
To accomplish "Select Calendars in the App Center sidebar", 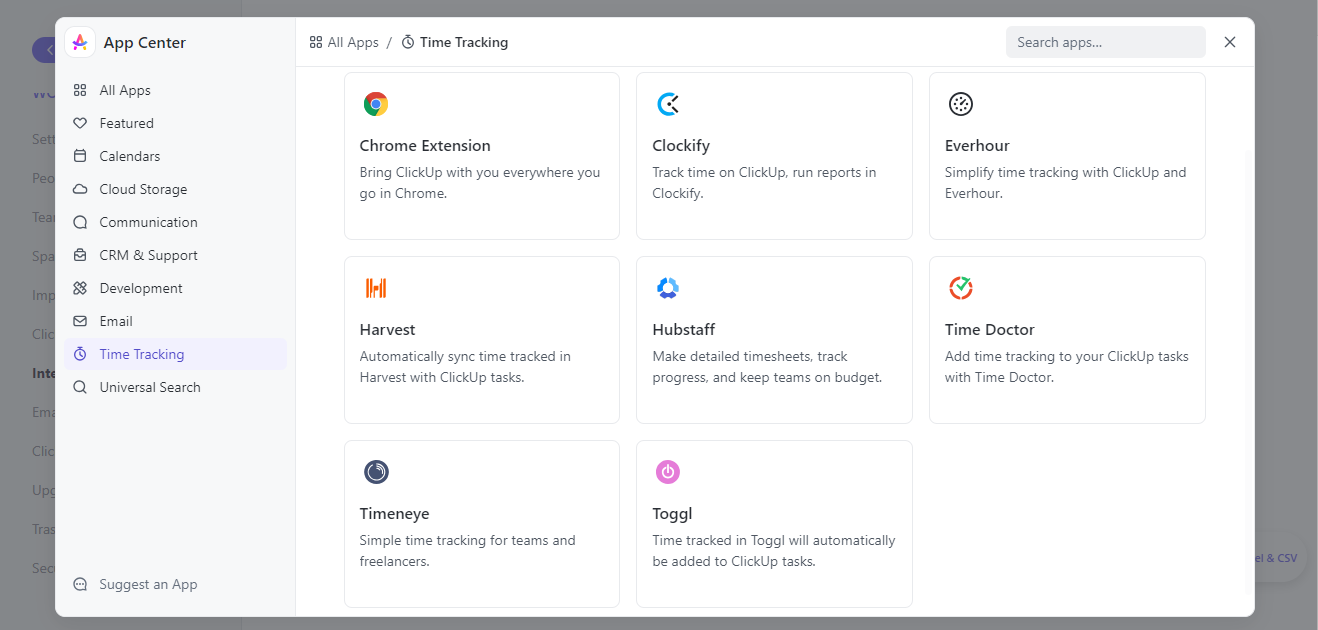I will [129, 156].
